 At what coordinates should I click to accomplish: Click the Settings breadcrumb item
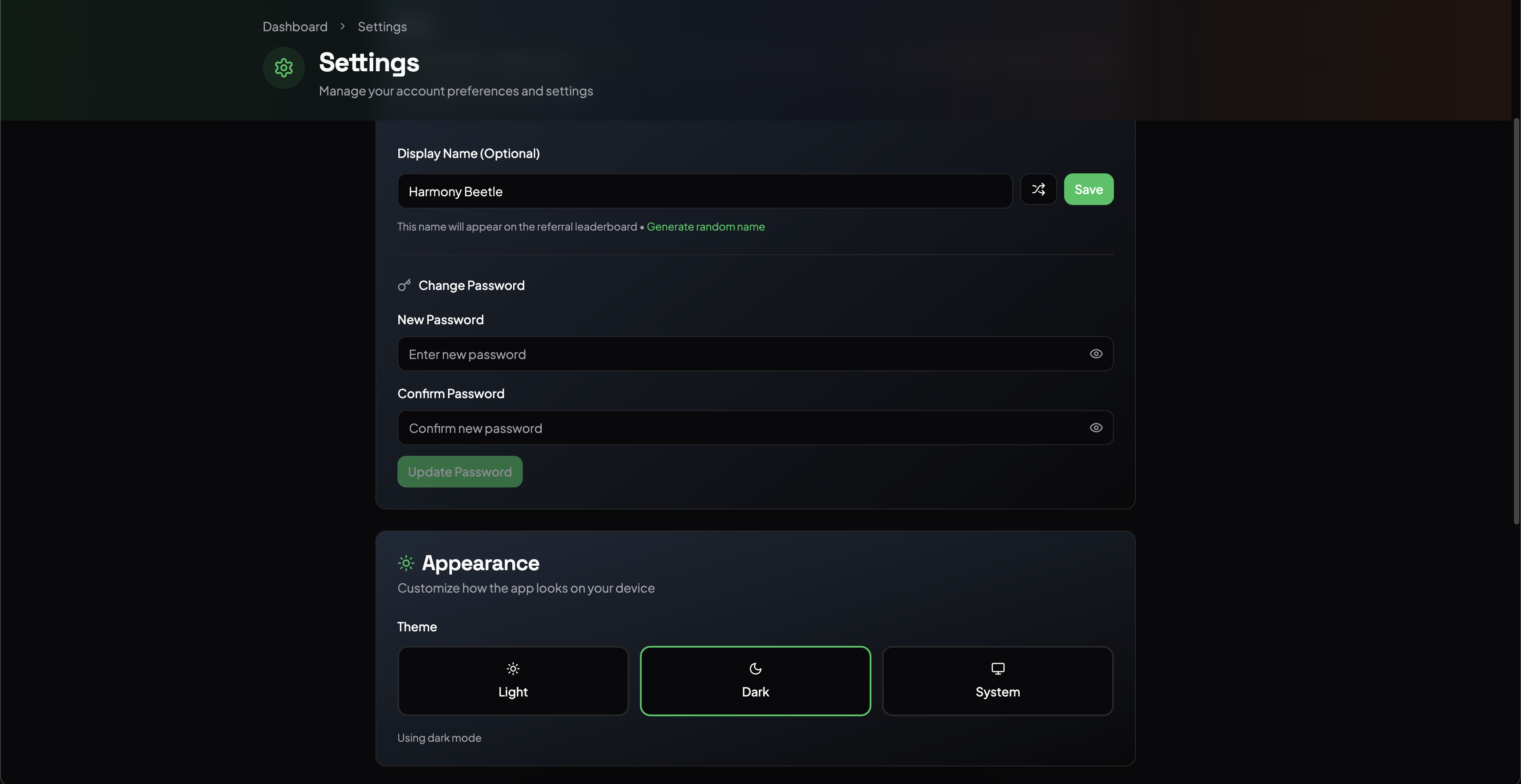pos(382,26)
